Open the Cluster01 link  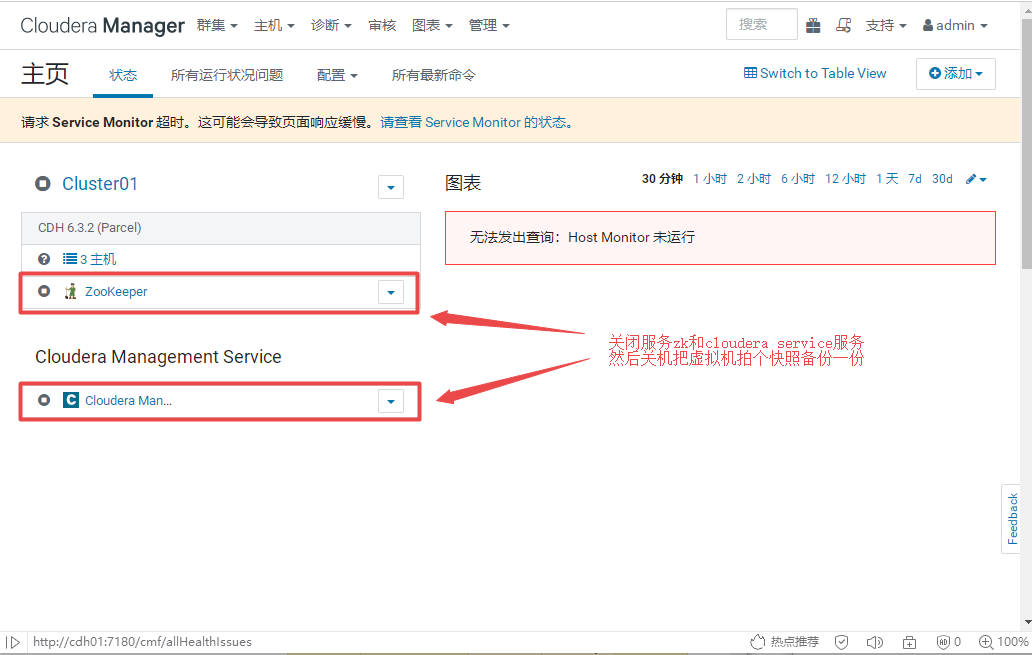(x=100, y=184)
